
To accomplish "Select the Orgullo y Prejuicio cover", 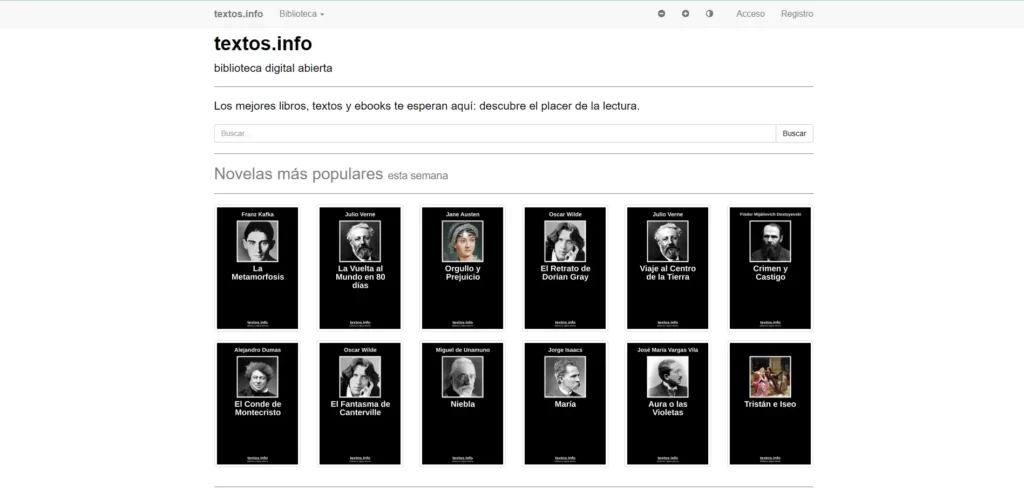I will 462,268.
